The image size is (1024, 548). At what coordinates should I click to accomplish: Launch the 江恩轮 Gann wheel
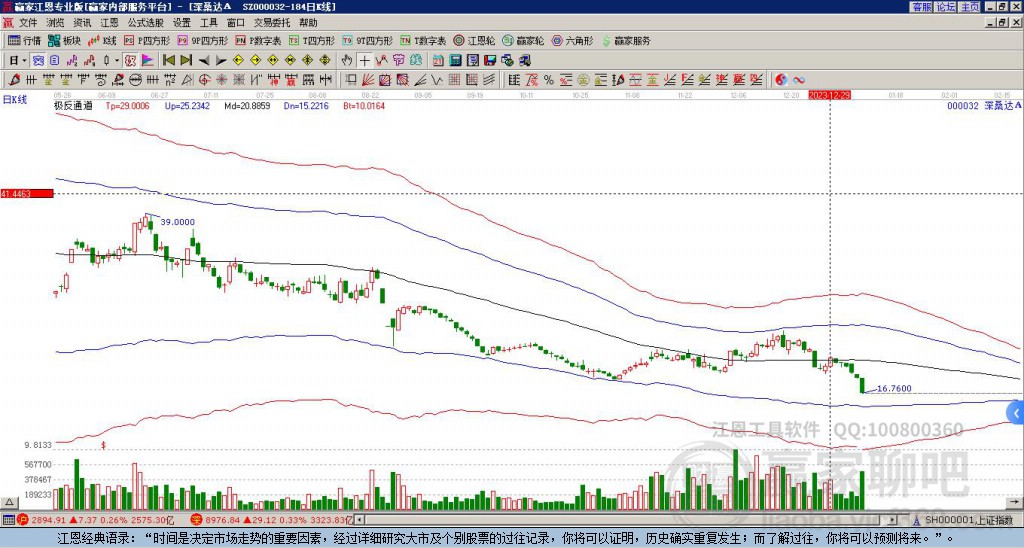(474, 40)
